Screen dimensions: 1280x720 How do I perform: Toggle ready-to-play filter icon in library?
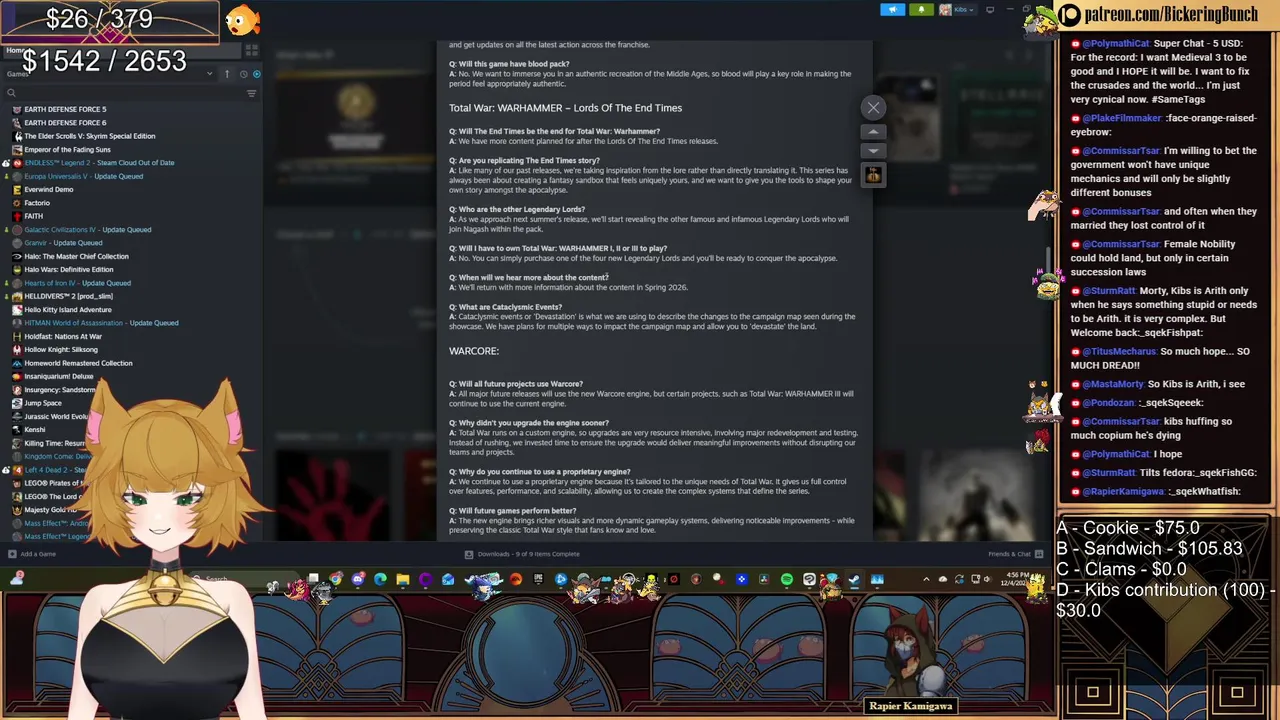click(256, 74)
